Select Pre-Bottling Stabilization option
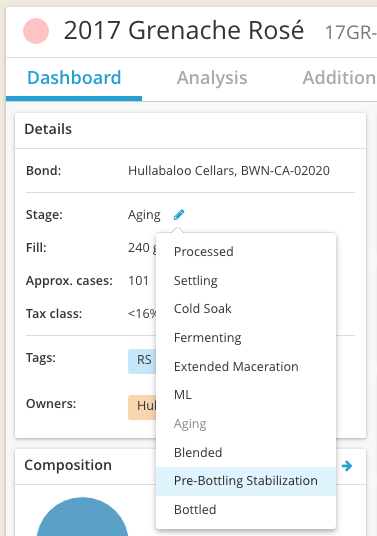 (246, 481)
